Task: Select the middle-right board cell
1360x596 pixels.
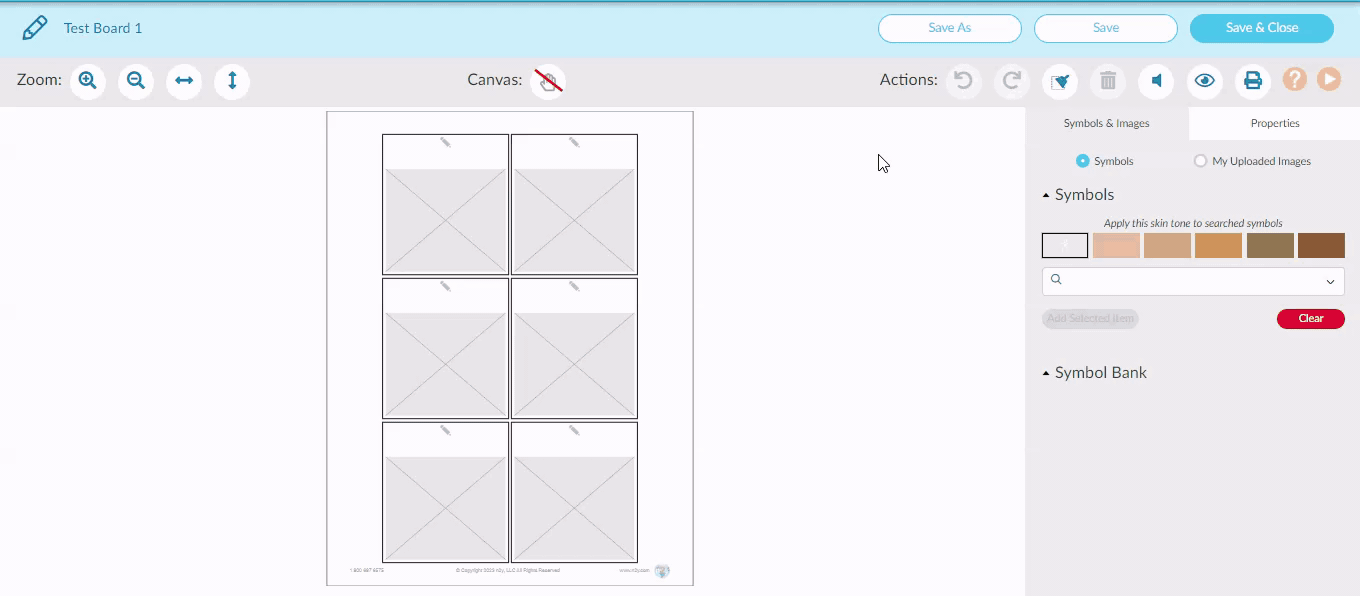Action: tap(574, 349)
